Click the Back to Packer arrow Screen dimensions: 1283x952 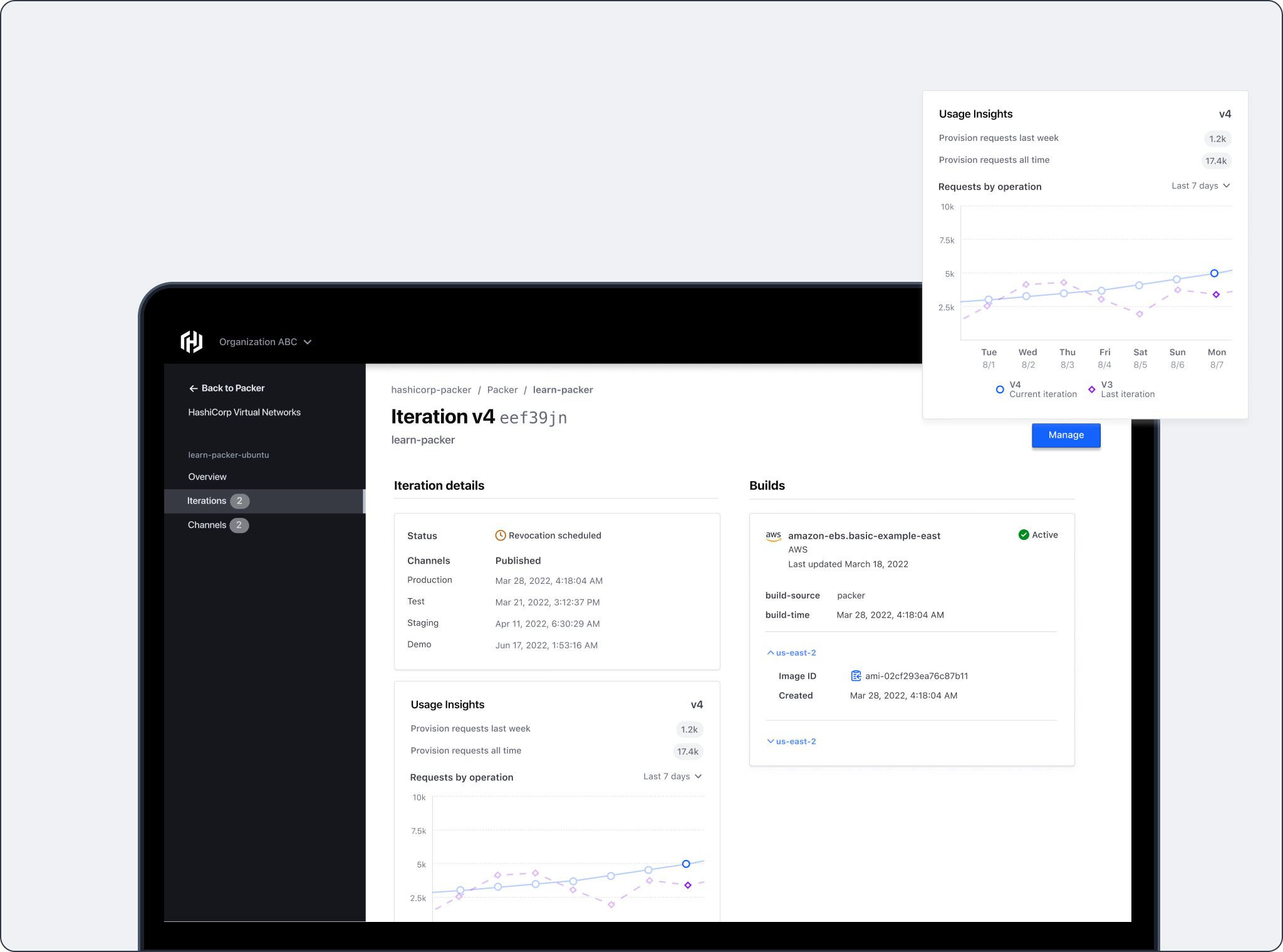pyautogui.click(x=193, y=388)
